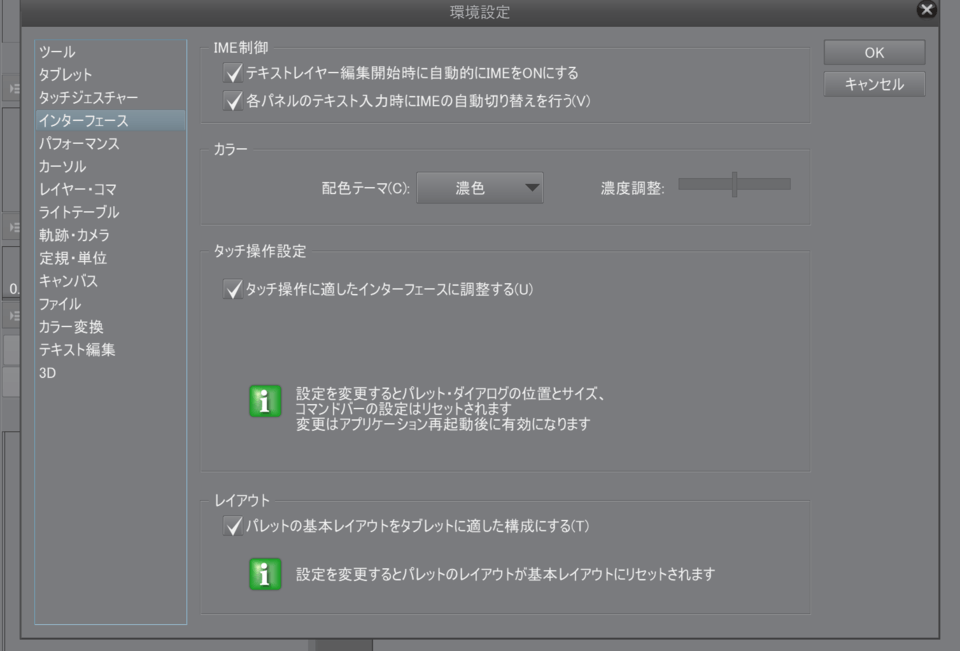Open パフォーマンス settings
This screenshot has width=960, height=651.
tap(110, 143)
